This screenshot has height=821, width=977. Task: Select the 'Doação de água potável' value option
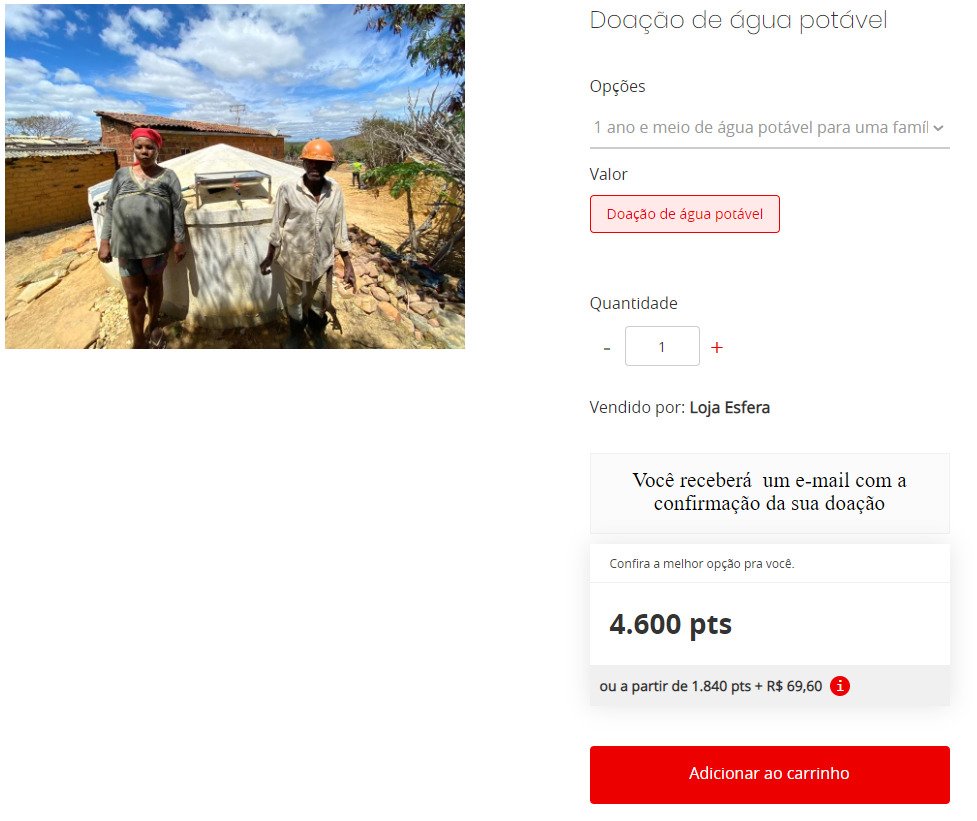pos(684,214)
